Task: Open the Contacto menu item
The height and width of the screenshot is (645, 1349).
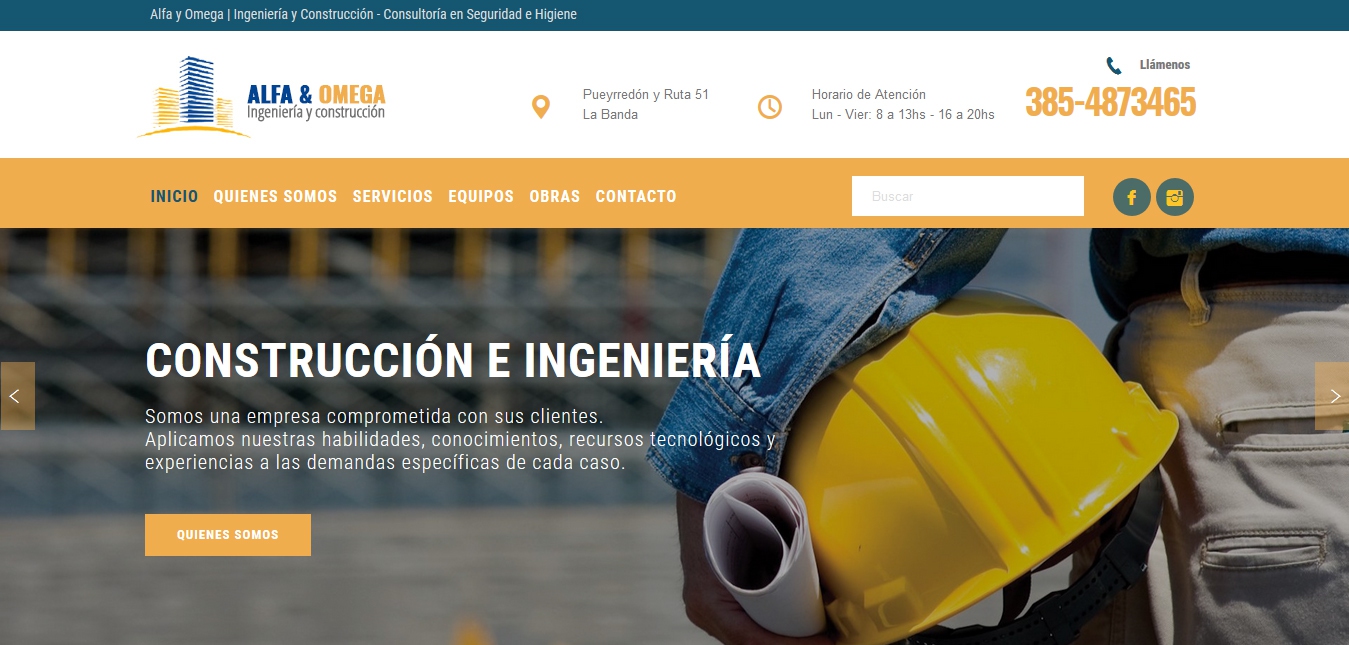Action: click(x=636, y=196)
